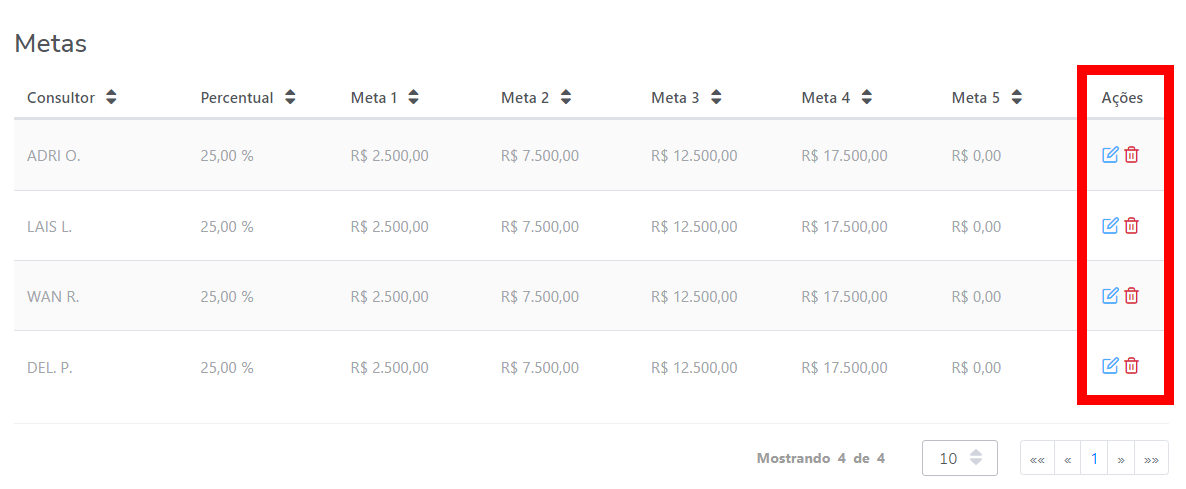The width and height of the screenshot is (1186, 489).
Task: Sort table by Consultor column
Action: [111, 98]
